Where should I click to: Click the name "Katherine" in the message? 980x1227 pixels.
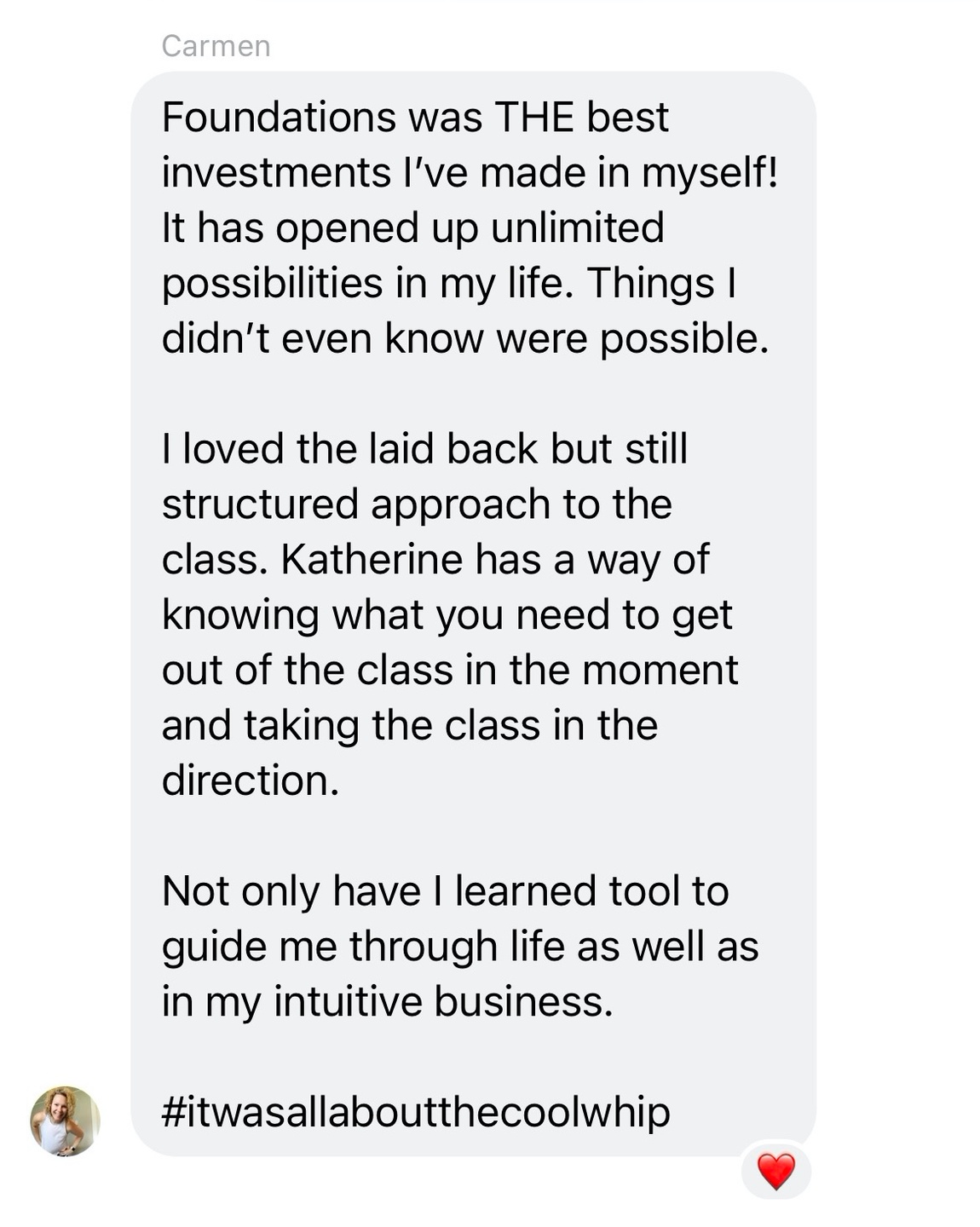click(x=372, y=560)
